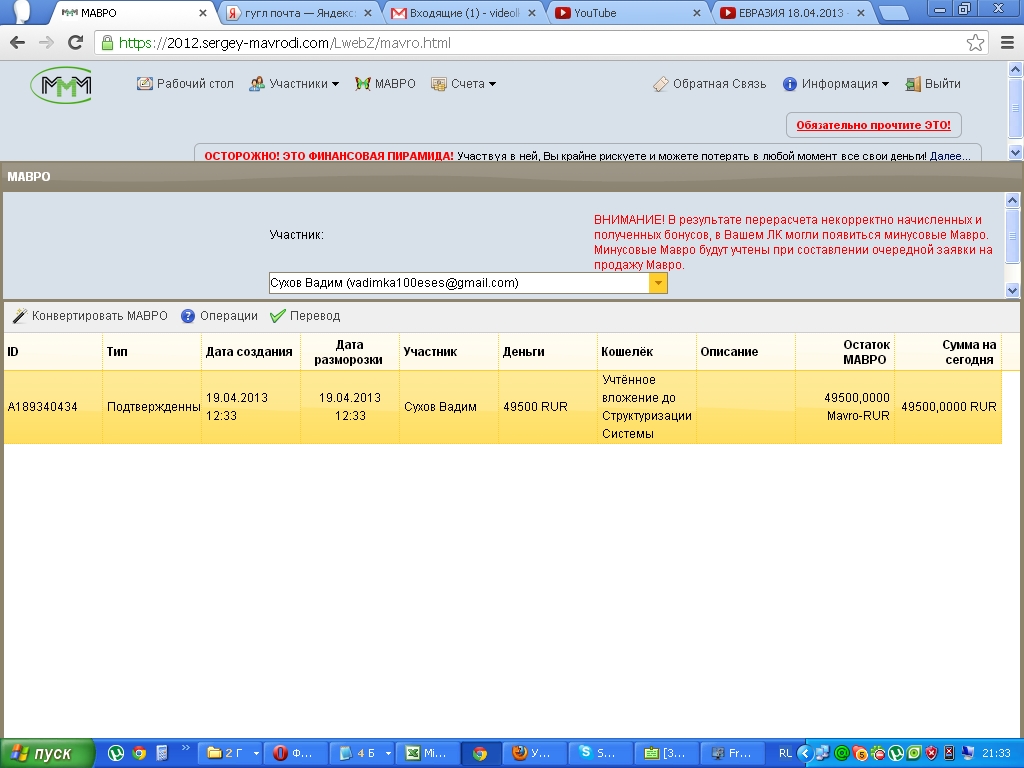Close the МАВРО tab
1024x768 pixels.
coord(202,13)
